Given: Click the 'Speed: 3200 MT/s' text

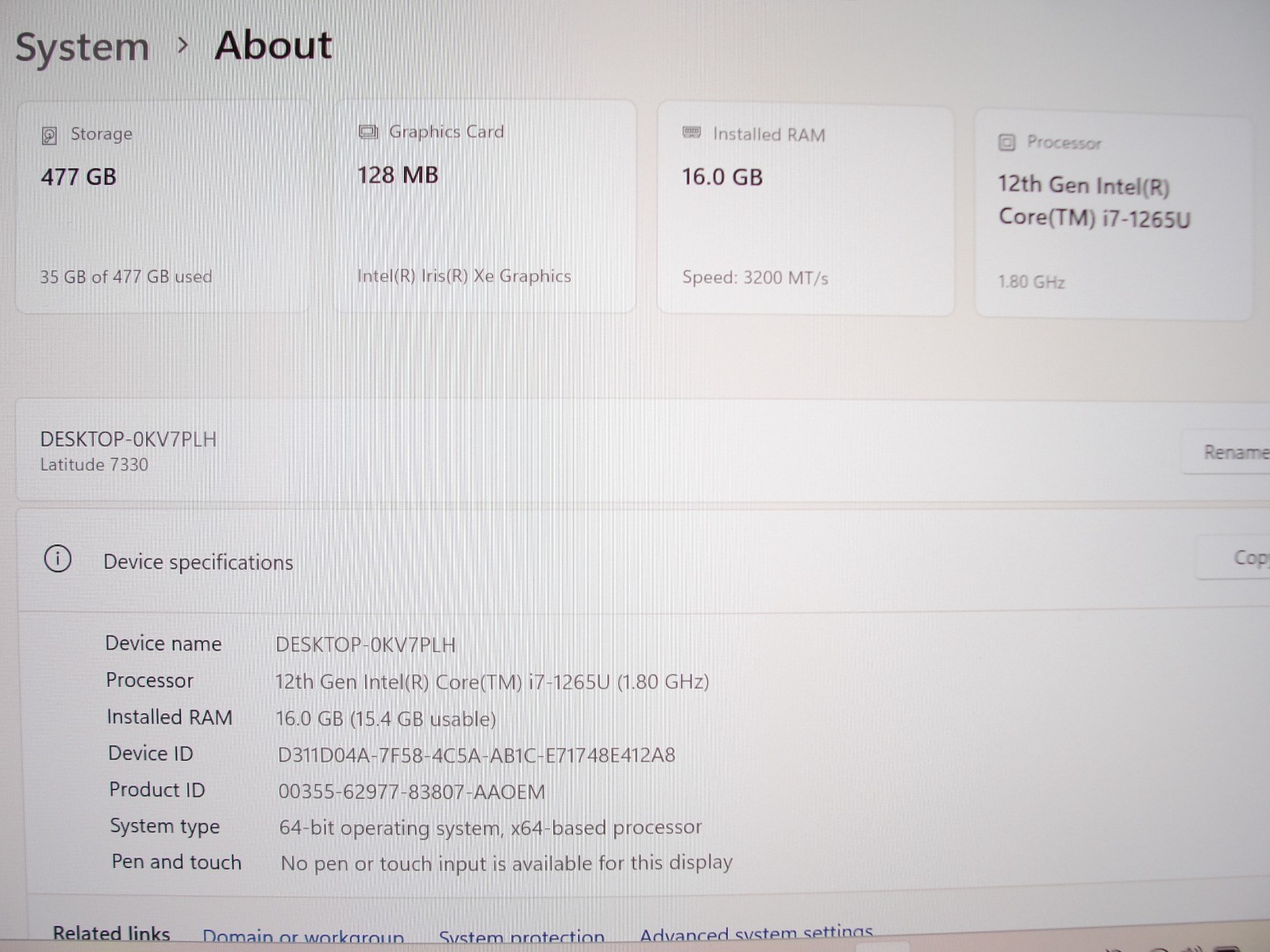Looking at the screenshot, I should click(x=755, y=278).
